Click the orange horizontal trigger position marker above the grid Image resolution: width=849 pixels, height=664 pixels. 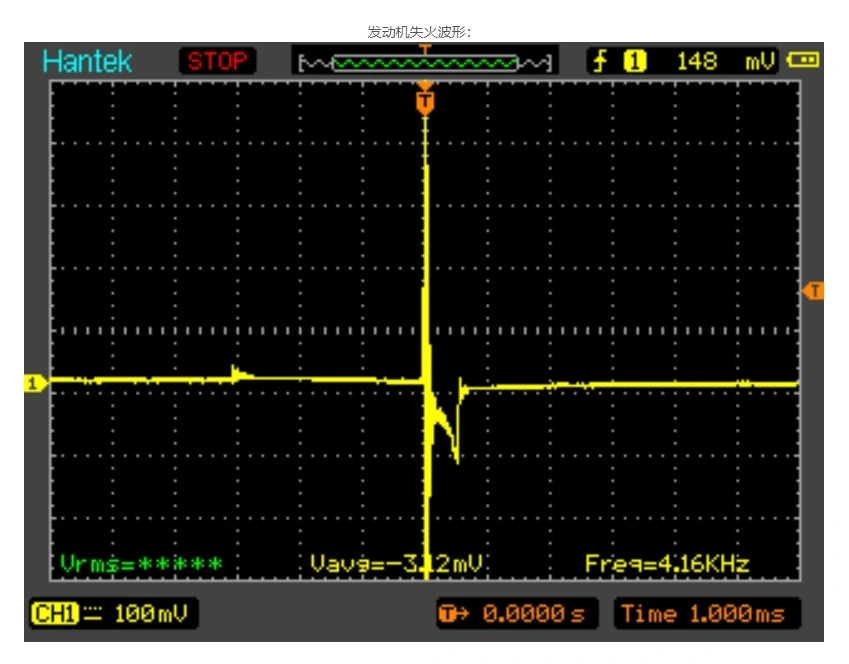point(426,100)
